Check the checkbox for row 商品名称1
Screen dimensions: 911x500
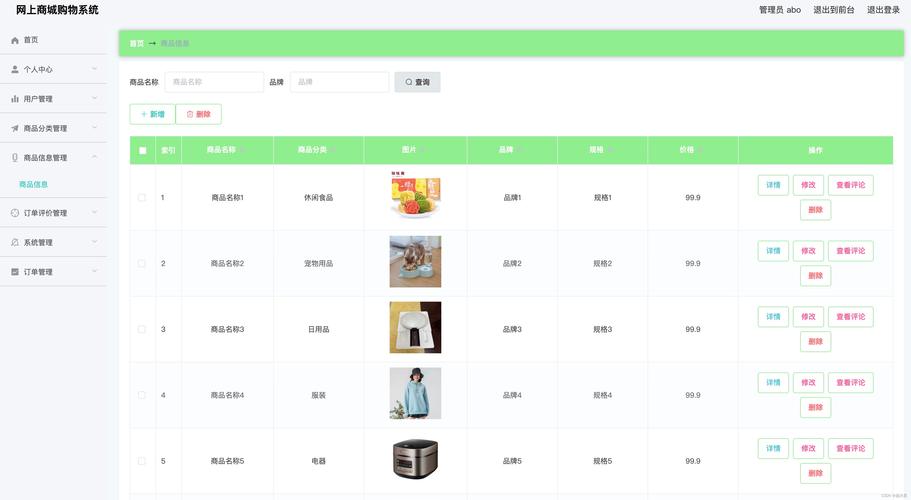pyautogui.click(x=142, y=198)
